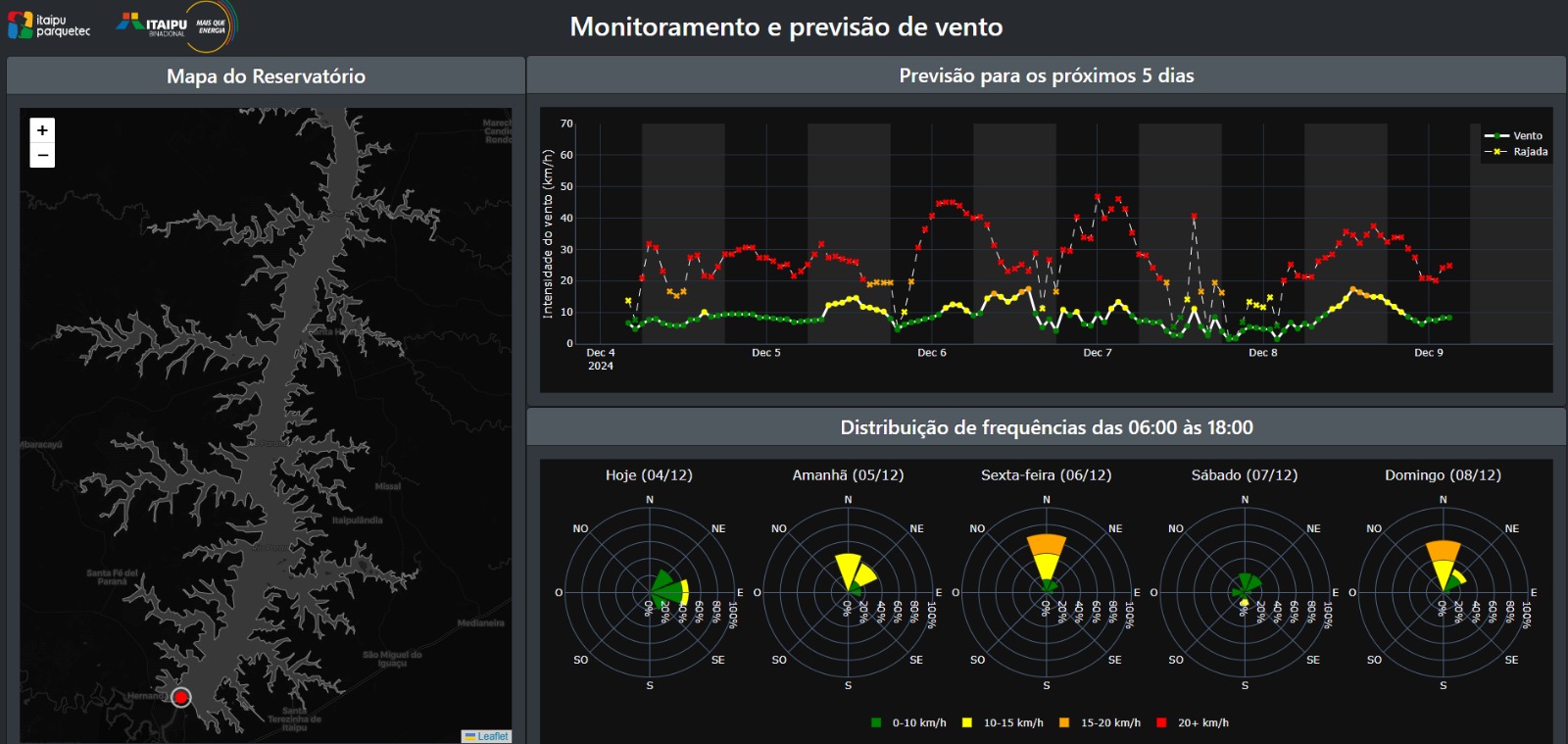Click the orange 15-20 km/h legend square
The image size is (1568, 744).
(1064, 722)
